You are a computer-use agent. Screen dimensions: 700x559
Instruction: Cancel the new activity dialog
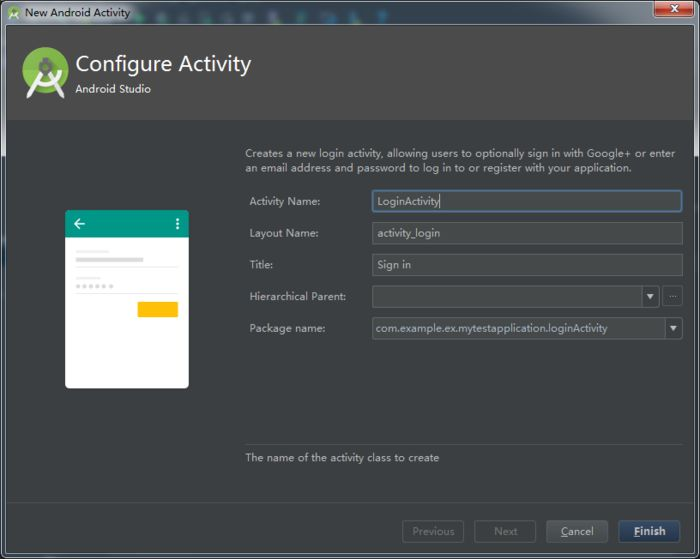click(x=577, y=531)
